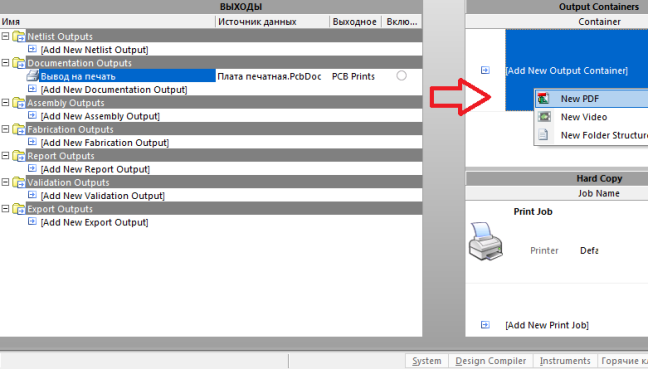
Task: Click the Netlist Outputs folder icon
Action: pyautogui.click(x=19, y=36)
